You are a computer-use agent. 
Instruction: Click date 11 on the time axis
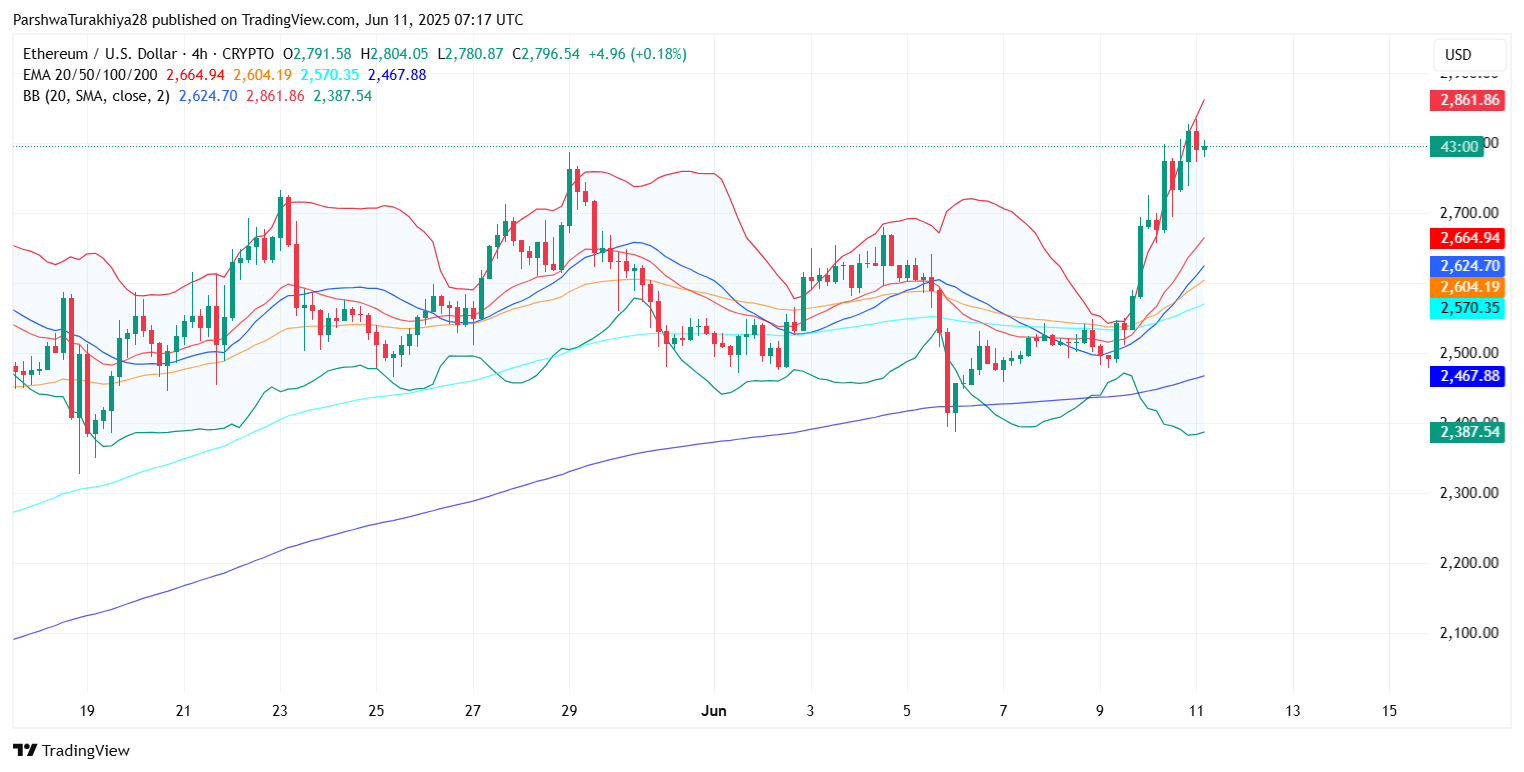[1196, 711]
